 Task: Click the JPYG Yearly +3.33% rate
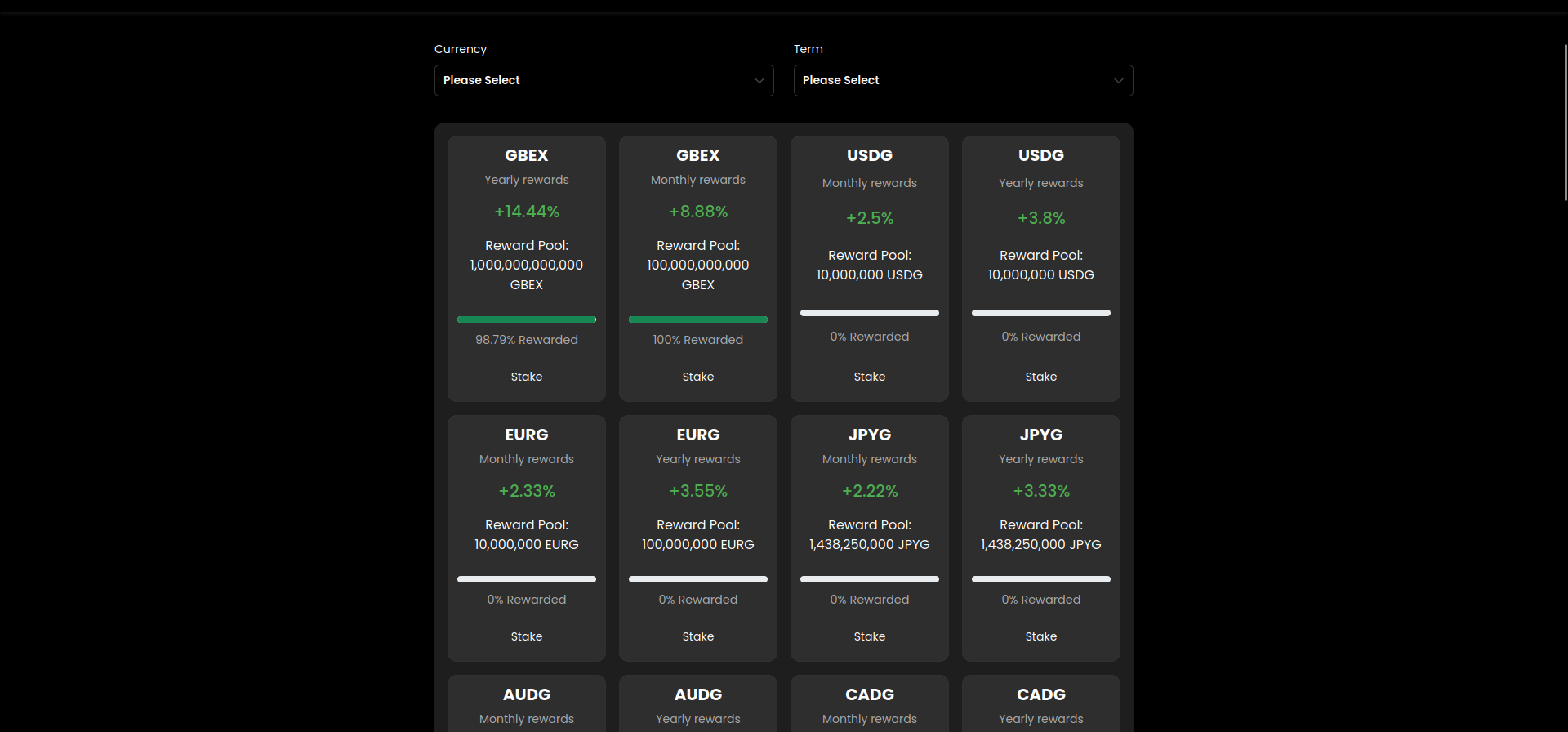[1041, 491]
